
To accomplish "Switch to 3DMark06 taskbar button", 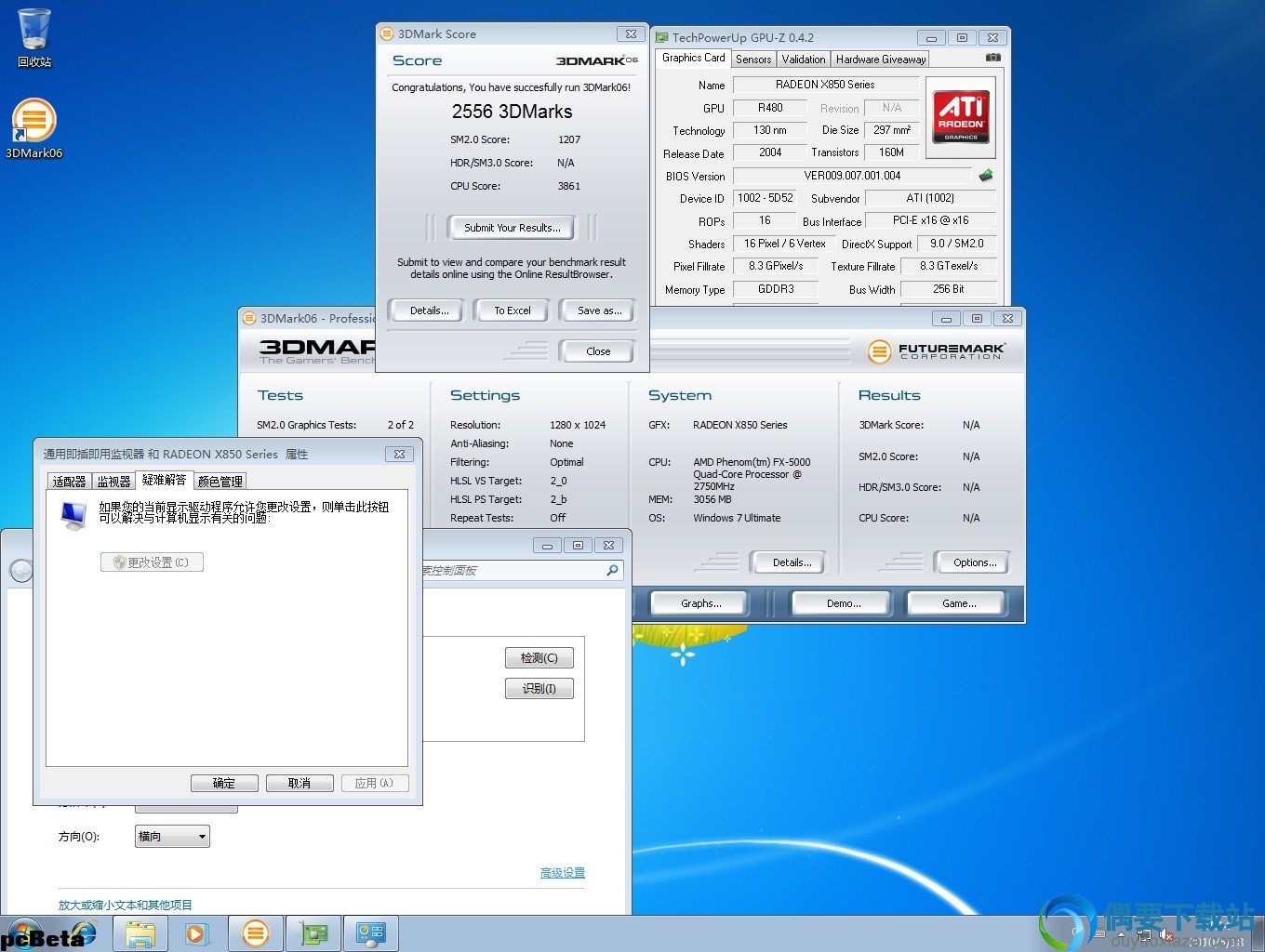I will (256, 934).
